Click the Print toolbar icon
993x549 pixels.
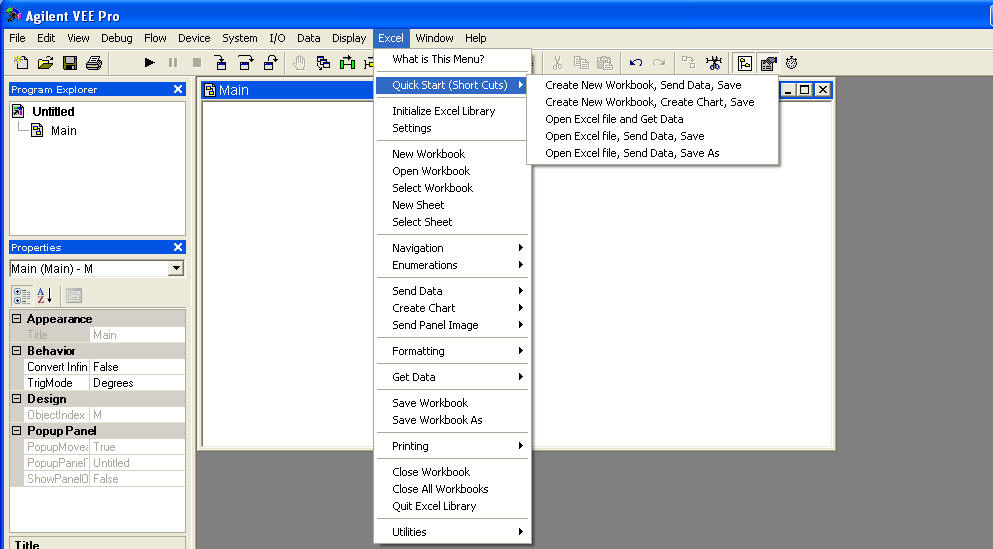tap(94, 63)
